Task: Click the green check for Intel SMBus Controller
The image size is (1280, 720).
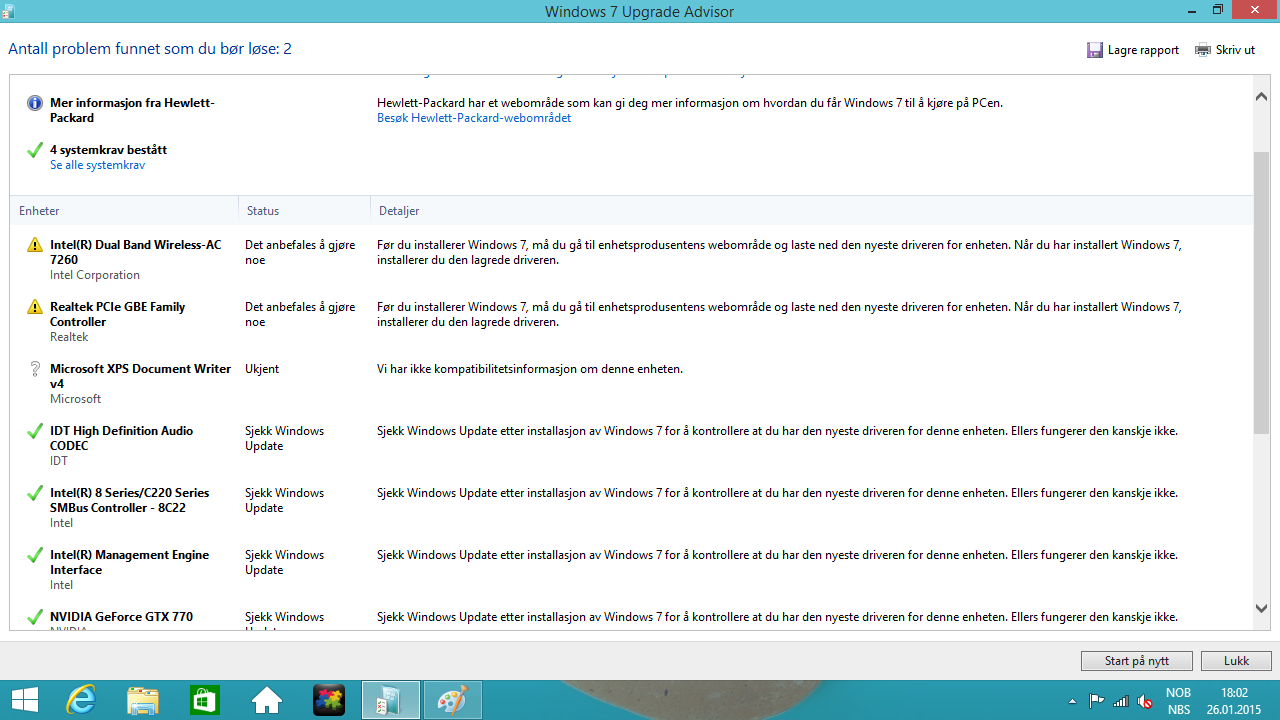Action: click(35, 494)
